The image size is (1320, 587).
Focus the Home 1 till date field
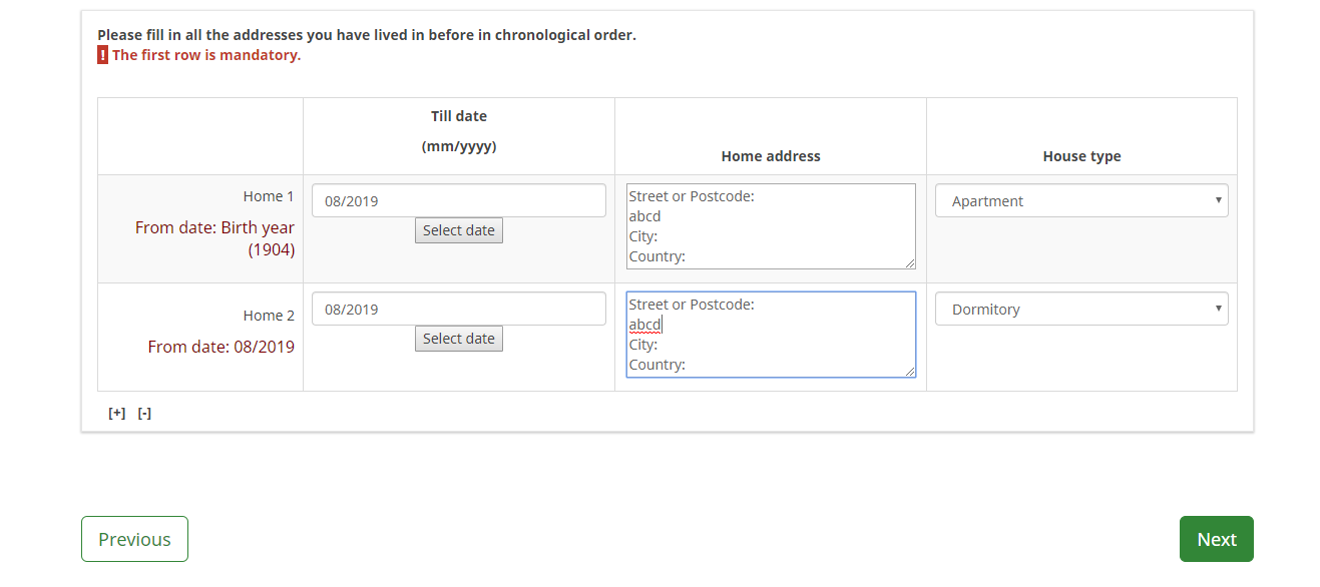pos(458,201)
